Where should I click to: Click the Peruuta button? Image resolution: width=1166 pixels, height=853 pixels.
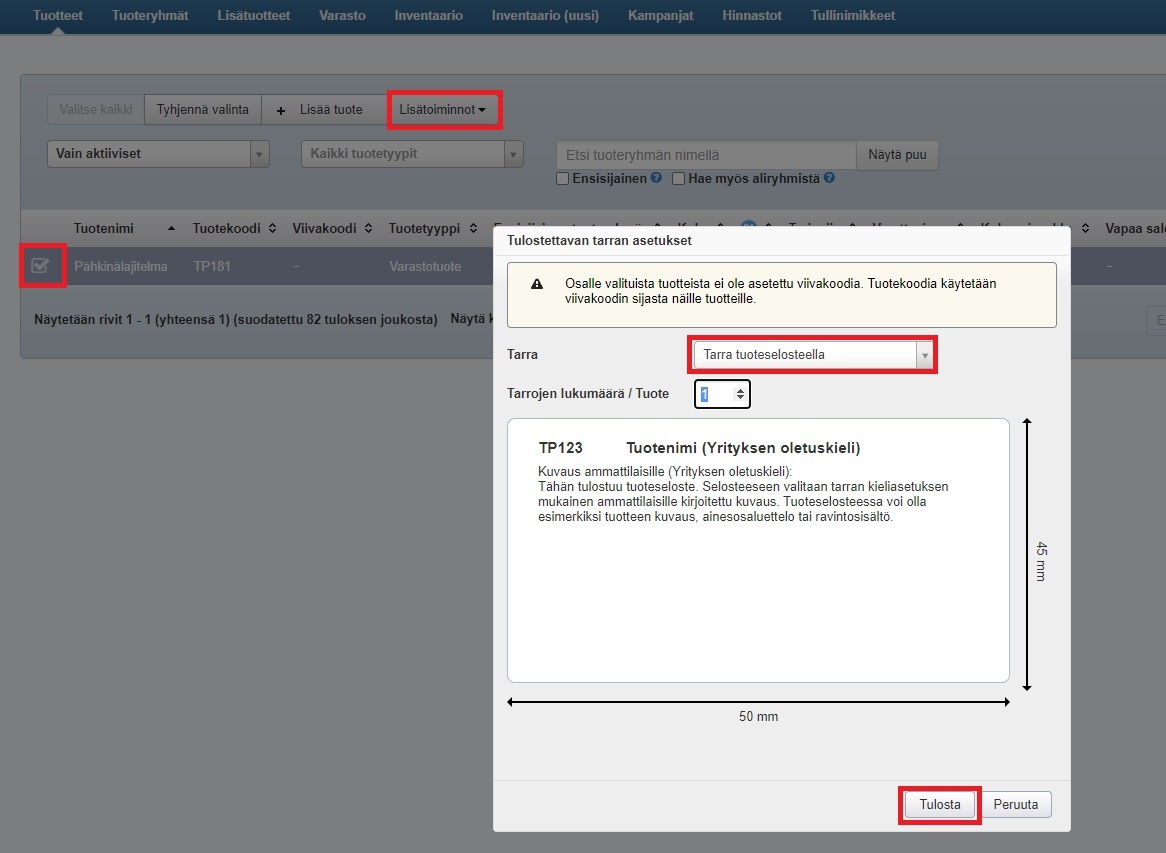(1016, 805)
